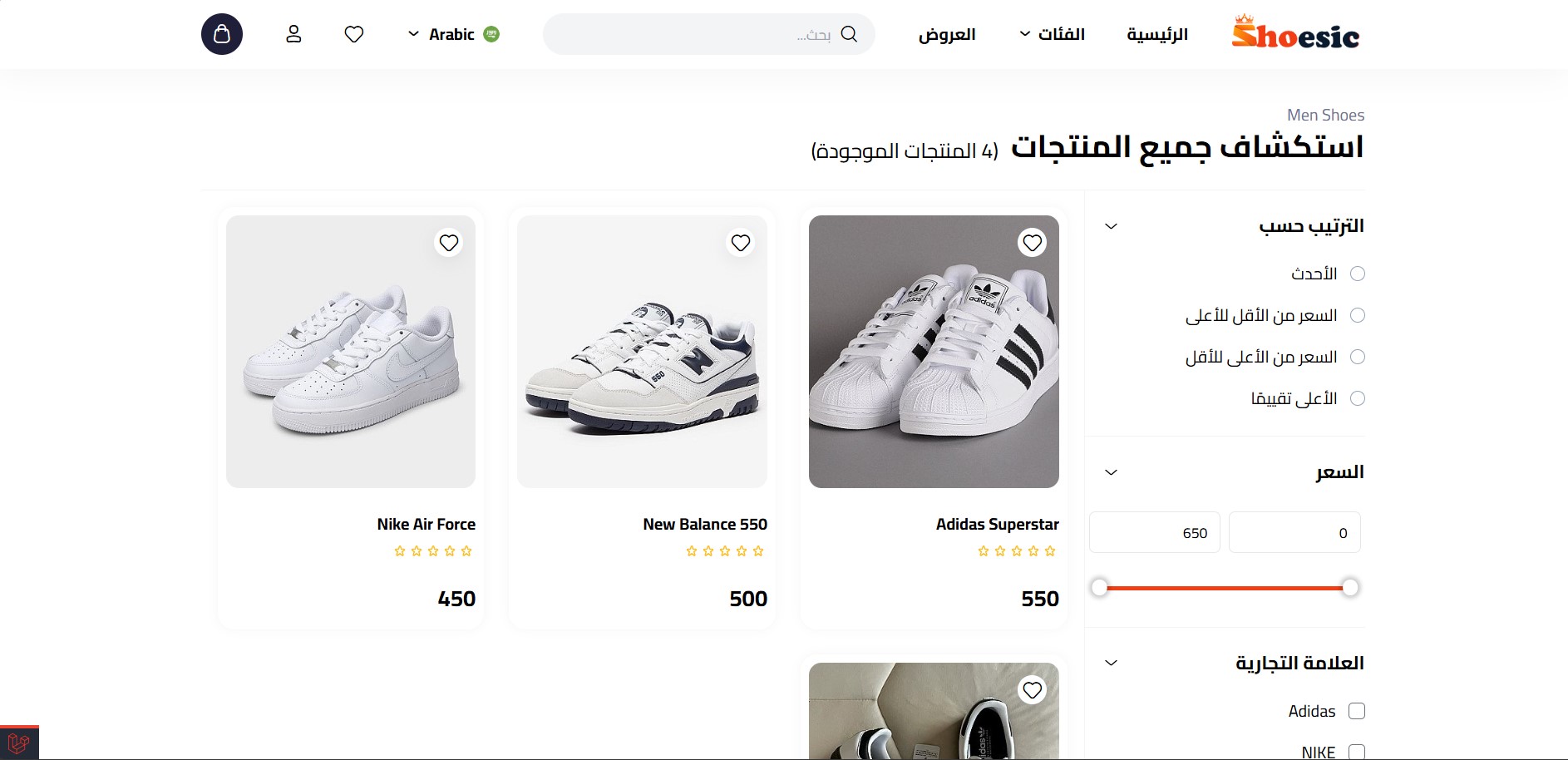Focus the max price field showing 650

[1155, 533]
